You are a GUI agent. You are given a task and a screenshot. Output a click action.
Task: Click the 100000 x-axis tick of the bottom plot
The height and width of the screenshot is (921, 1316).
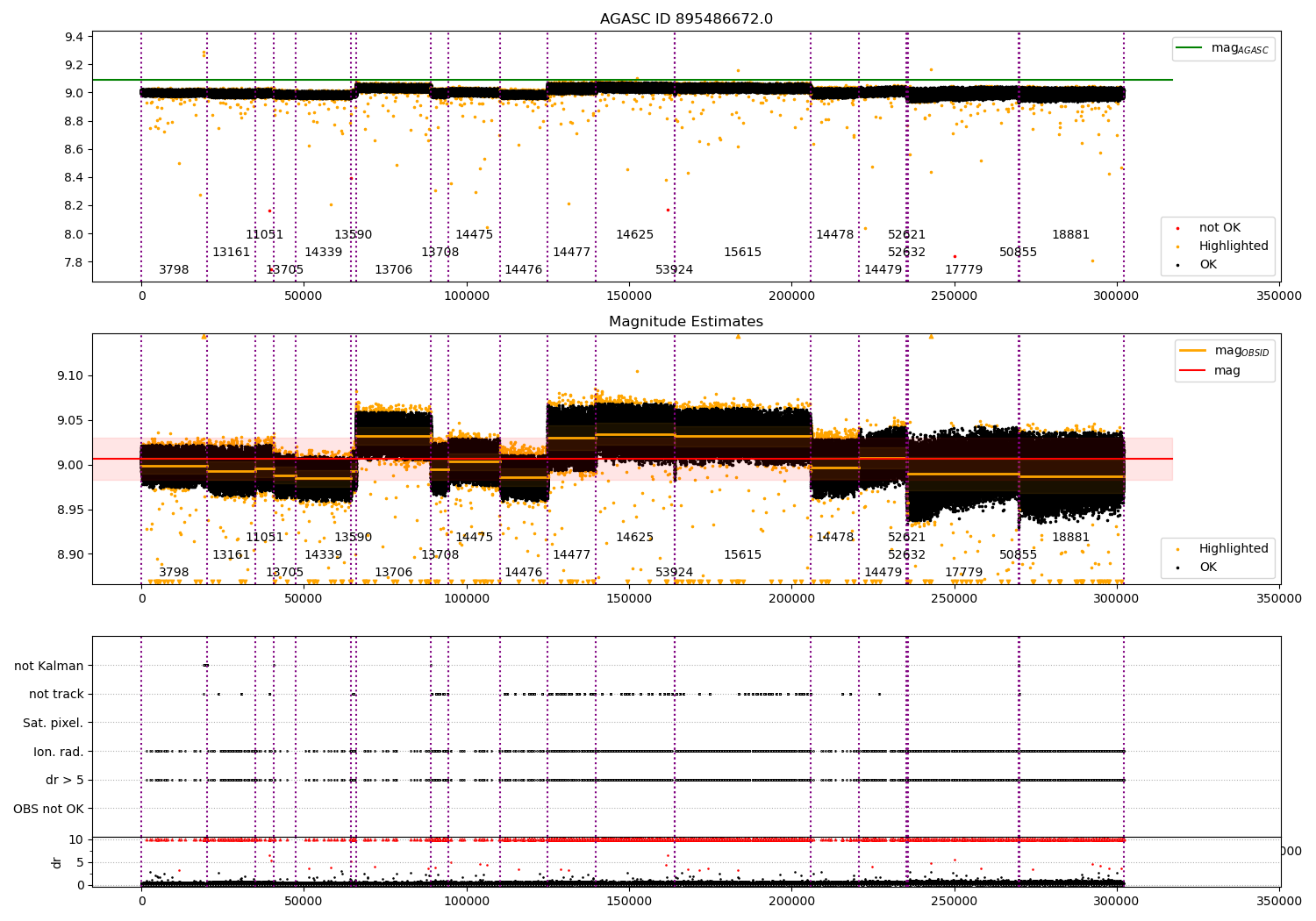coord(467,900)
